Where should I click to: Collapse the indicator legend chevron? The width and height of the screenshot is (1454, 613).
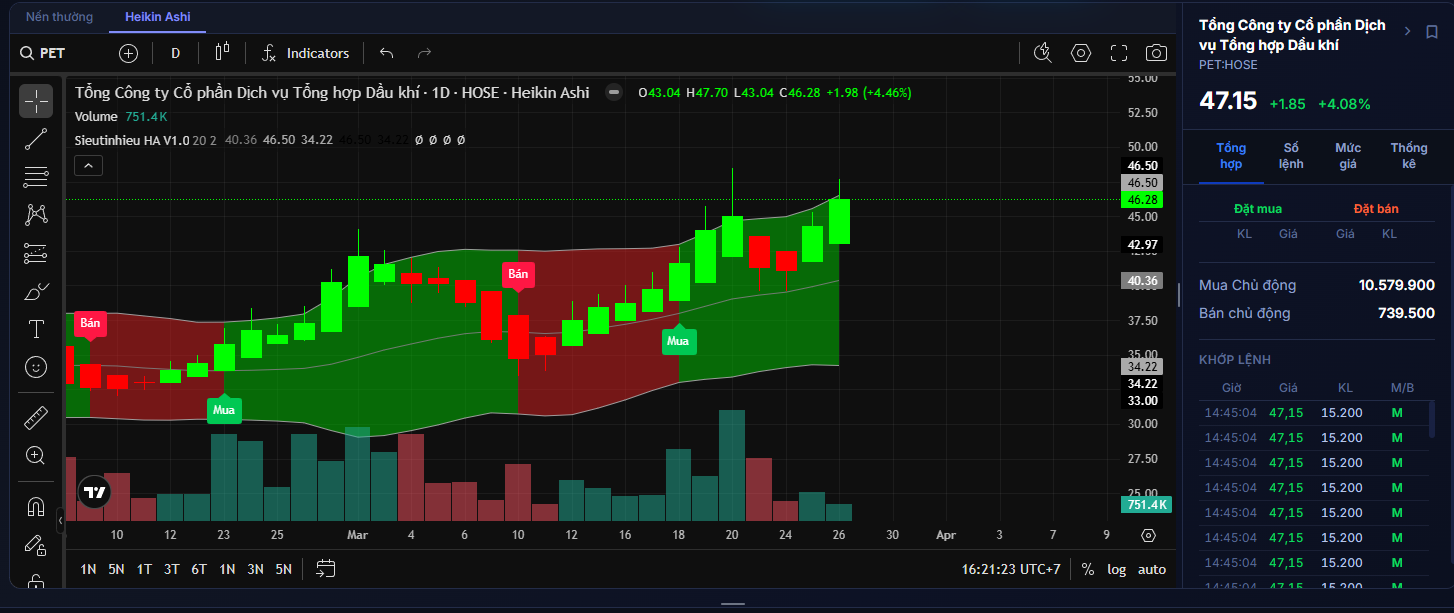coord(89,166)
